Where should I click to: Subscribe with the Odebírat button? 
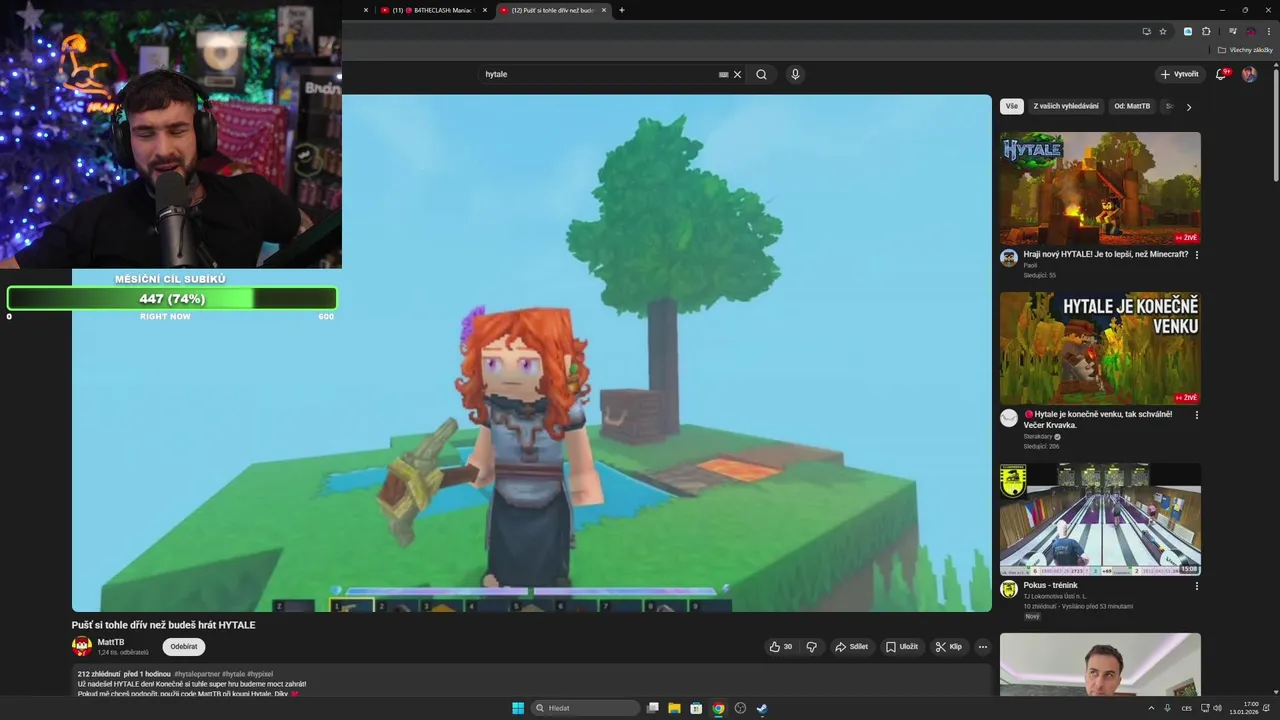184,647
